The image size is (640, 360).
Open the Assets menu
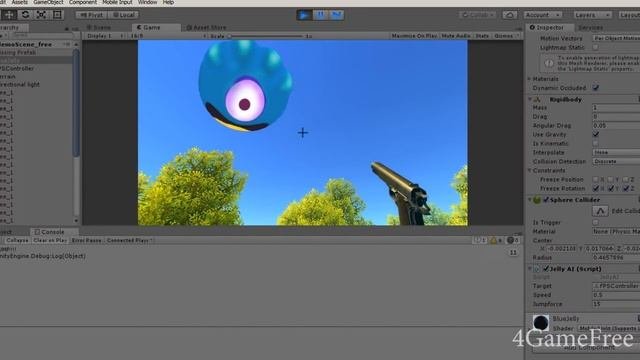[20, 2]
